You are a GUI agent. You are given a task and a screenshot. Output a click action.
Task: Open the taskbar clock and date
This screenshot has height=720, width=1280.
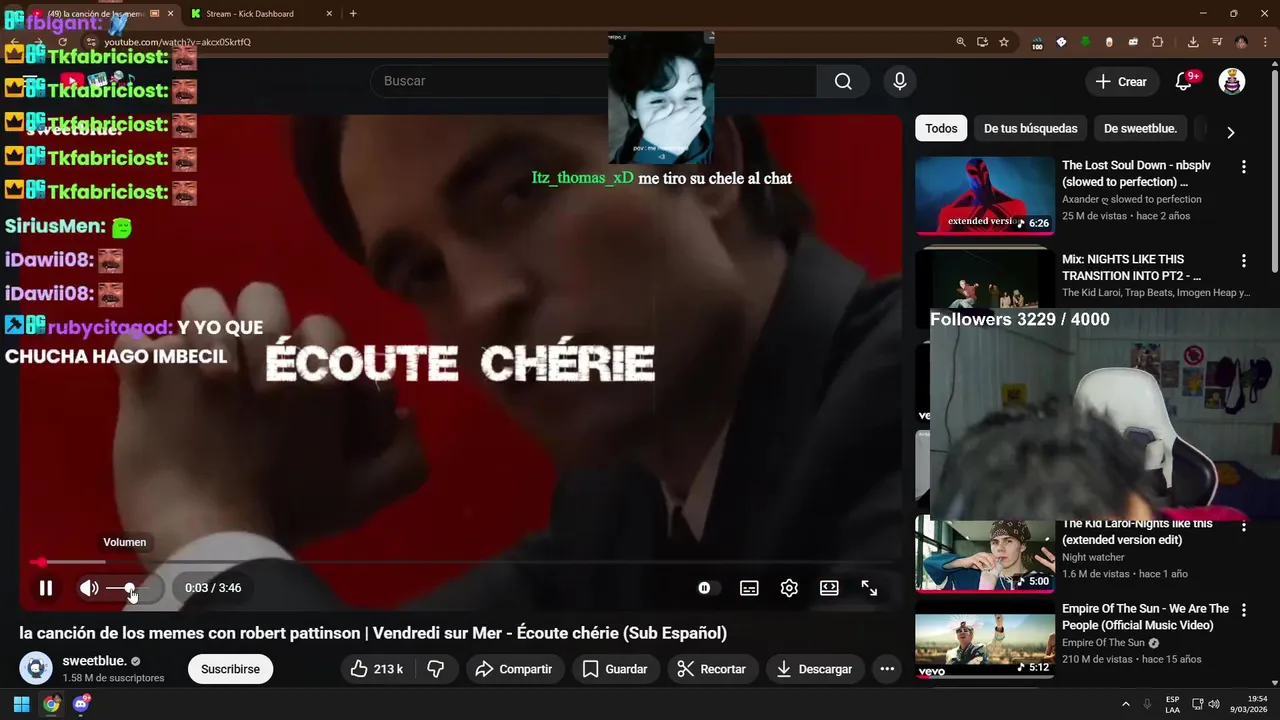point(1249,704)
